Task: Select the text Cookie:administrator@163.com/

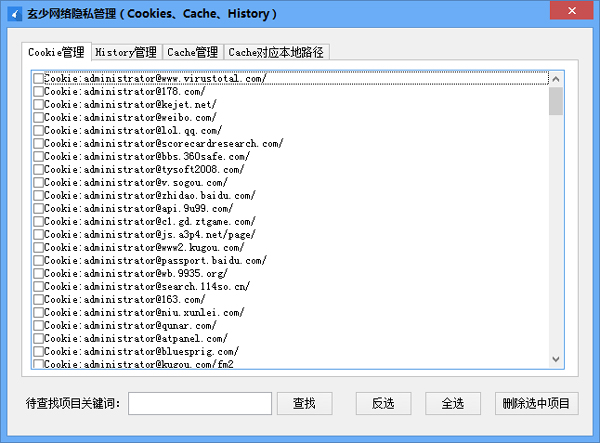Action: [x=125, y=300]
